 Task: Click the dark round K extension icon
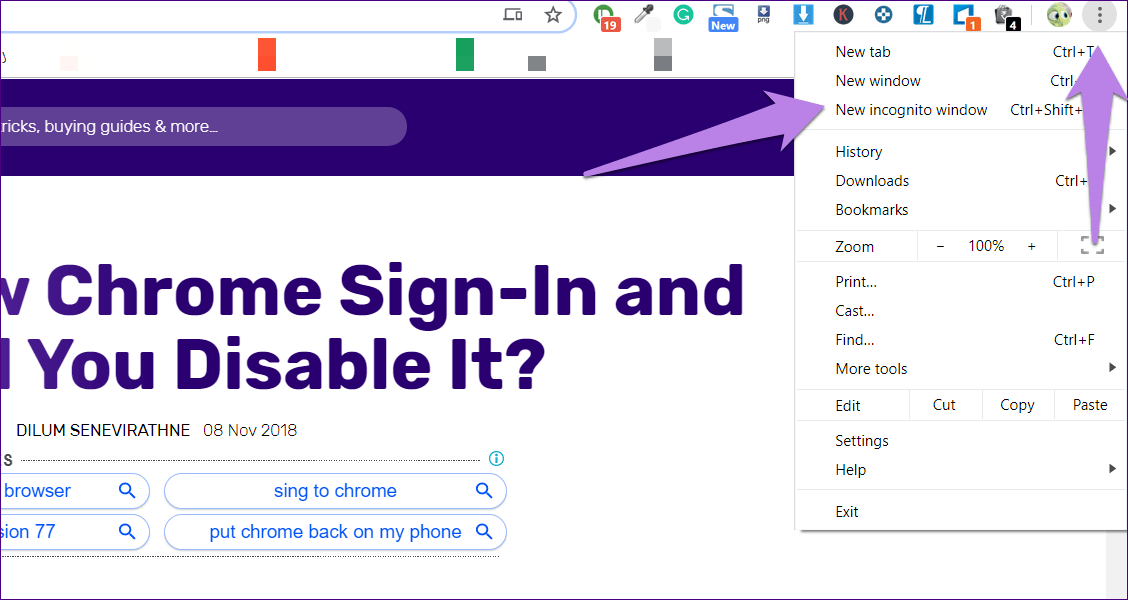point(843,14)
